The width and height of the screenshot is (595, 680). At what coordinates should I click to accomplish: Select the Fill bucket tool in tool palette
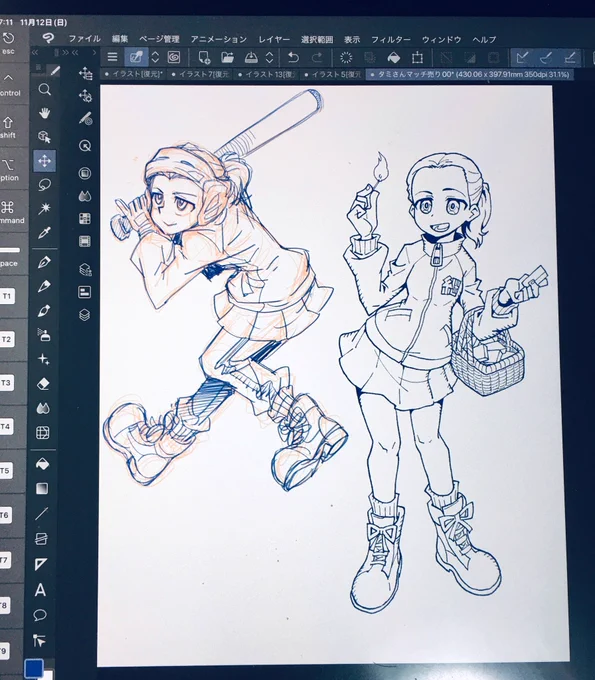[42, 464]
